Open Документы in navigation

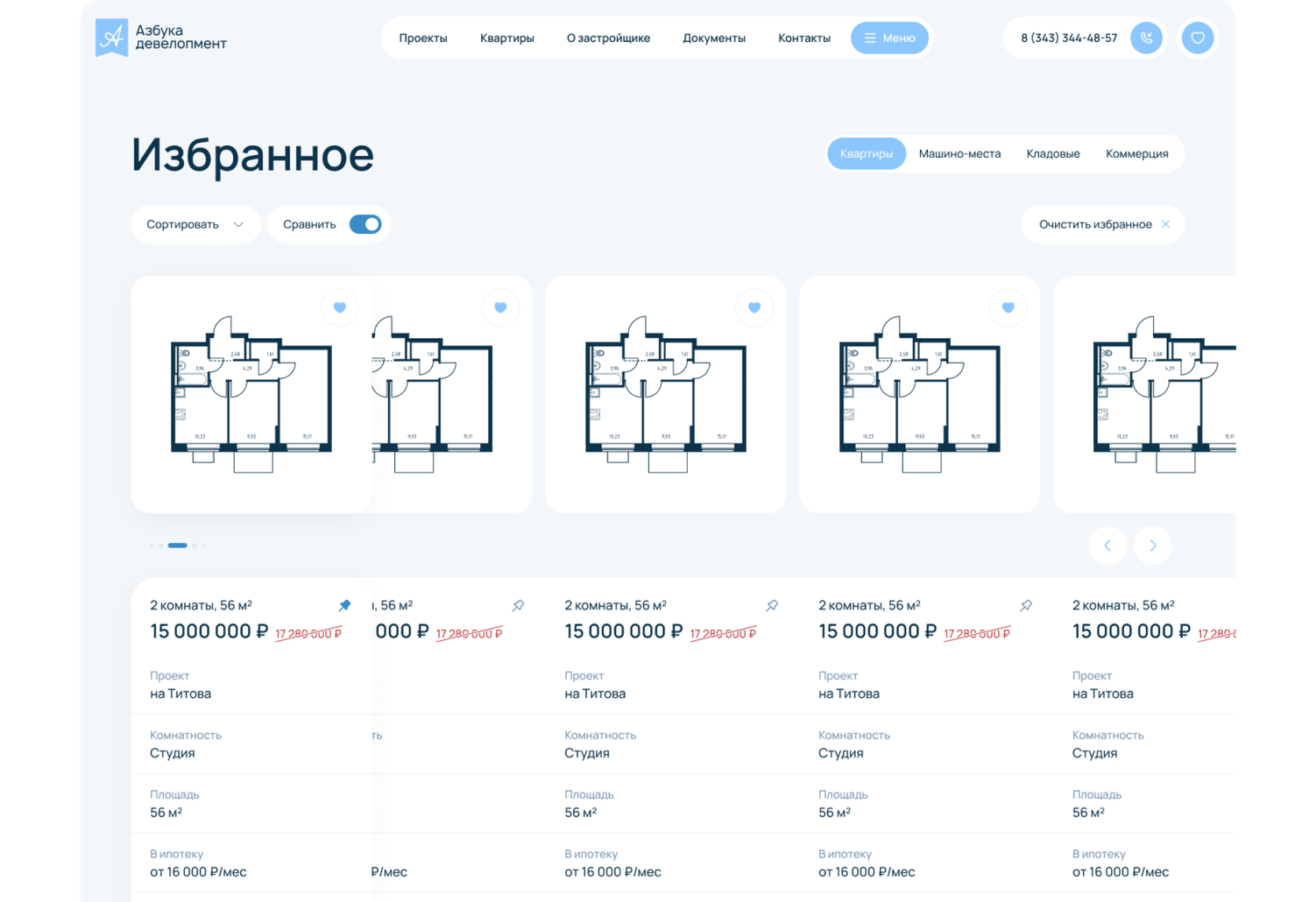(714, 38)
